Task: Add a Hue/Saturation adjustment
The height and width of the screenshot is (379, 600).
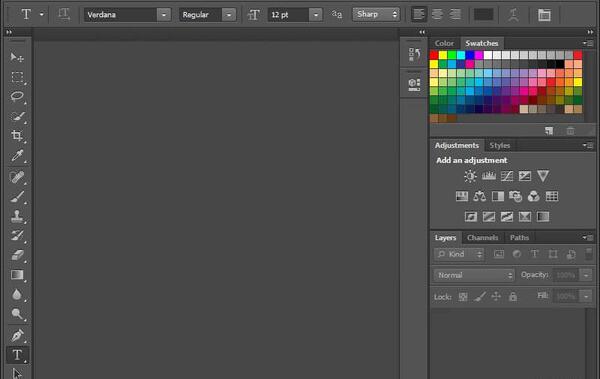Action: coord(462,196)
